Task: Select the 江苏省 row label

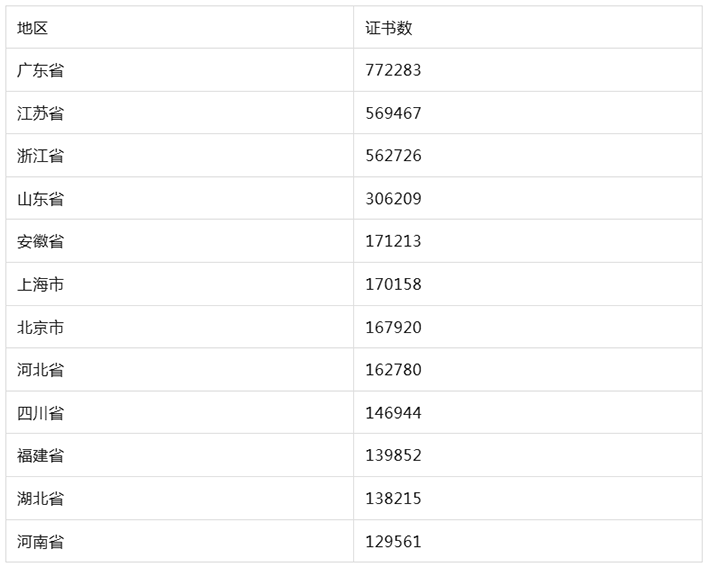Action: [x=41, y=114]
